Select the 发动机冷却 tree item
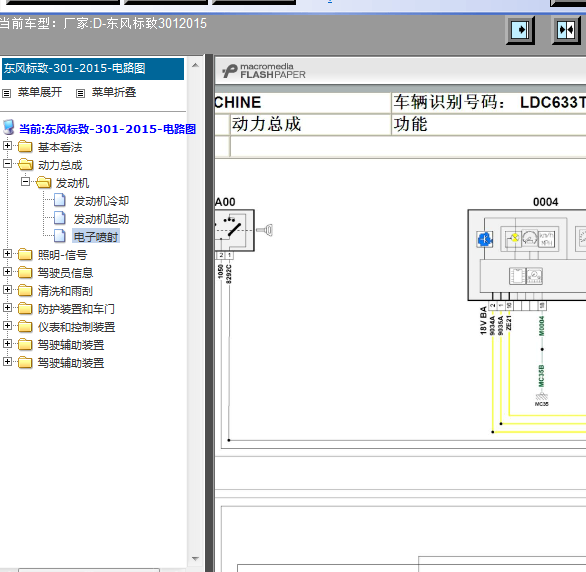 click(101, 201)
